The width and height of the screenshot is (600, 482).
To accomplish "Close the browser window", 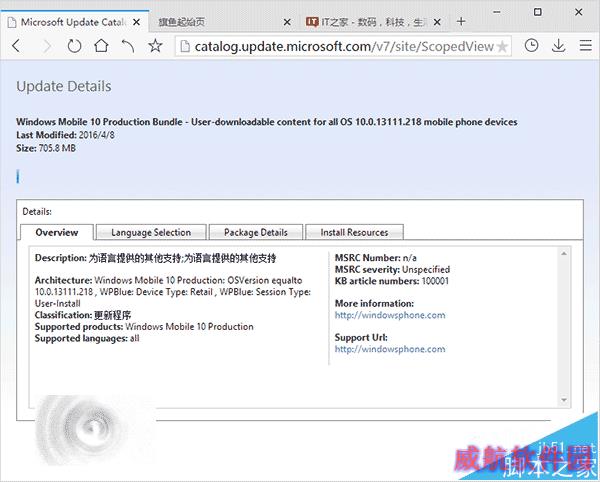I will 579,12.
